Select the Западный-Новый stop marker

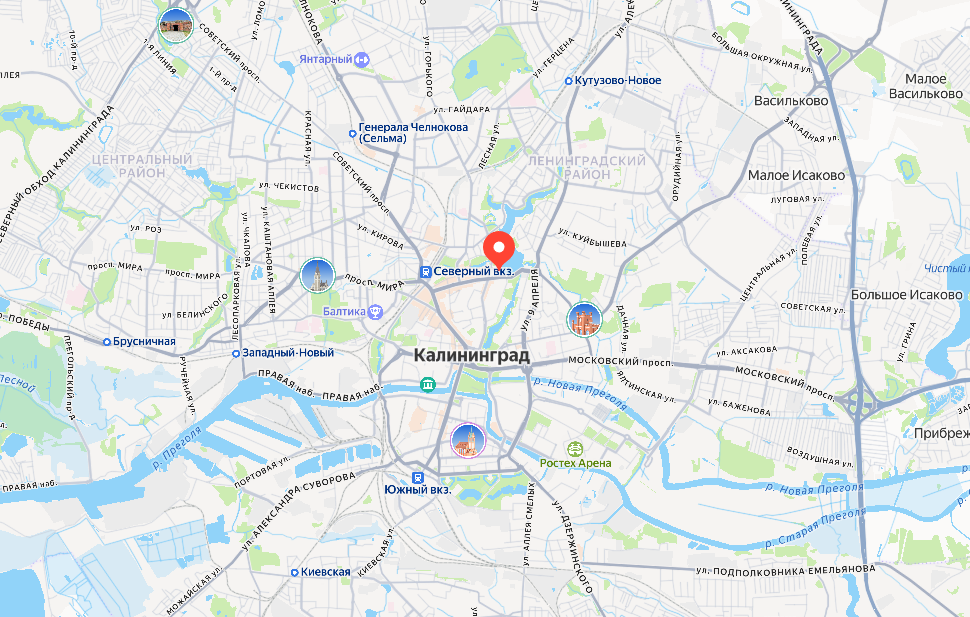pos(236,353)
